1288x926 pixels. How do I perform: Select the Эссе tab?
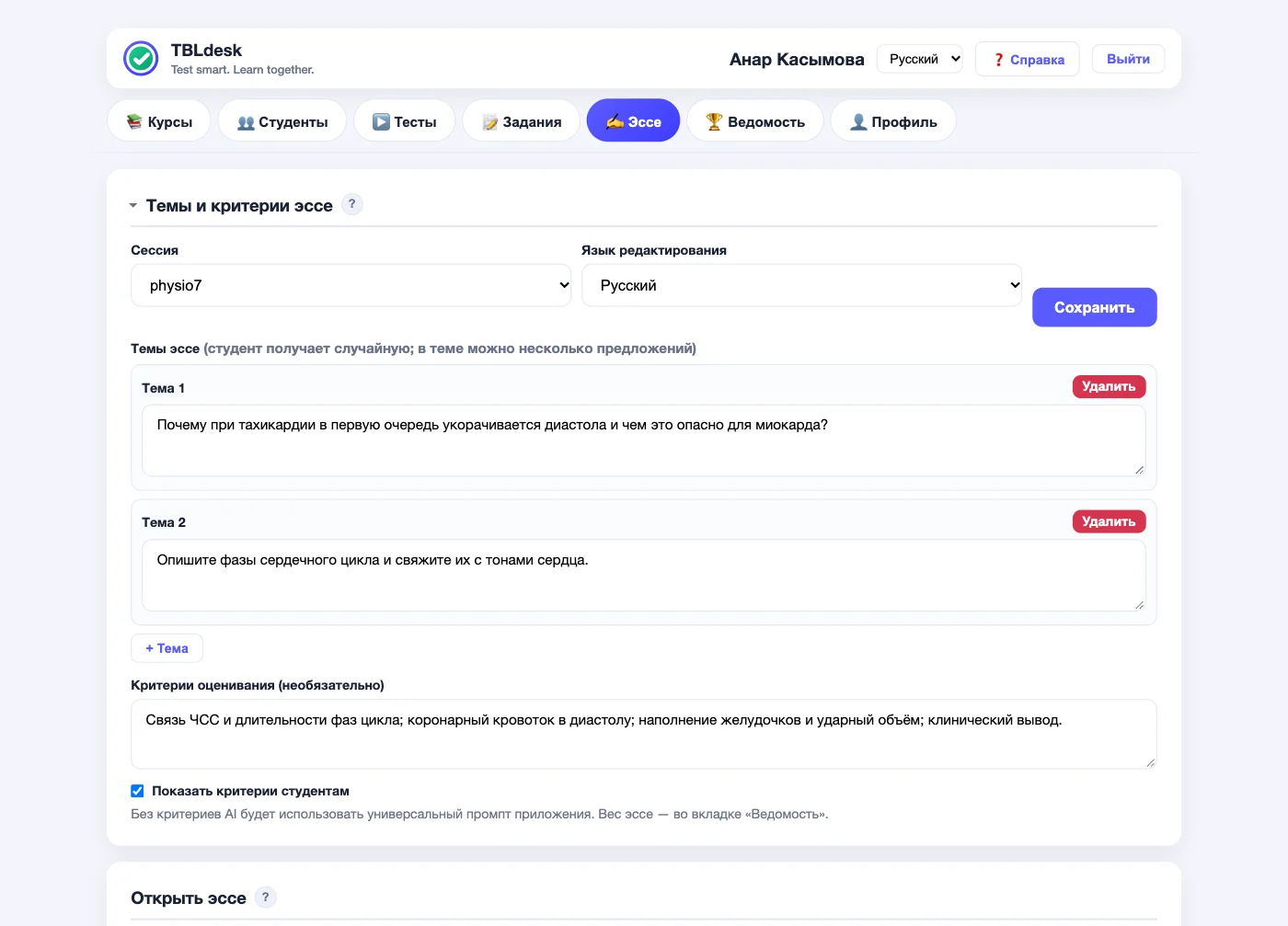634,121
